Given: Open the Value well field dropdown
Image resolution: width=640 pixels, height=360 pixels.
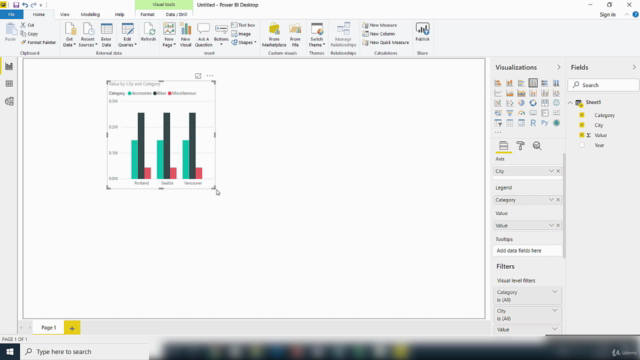Looking at the screenshot, I should [551, 225].
